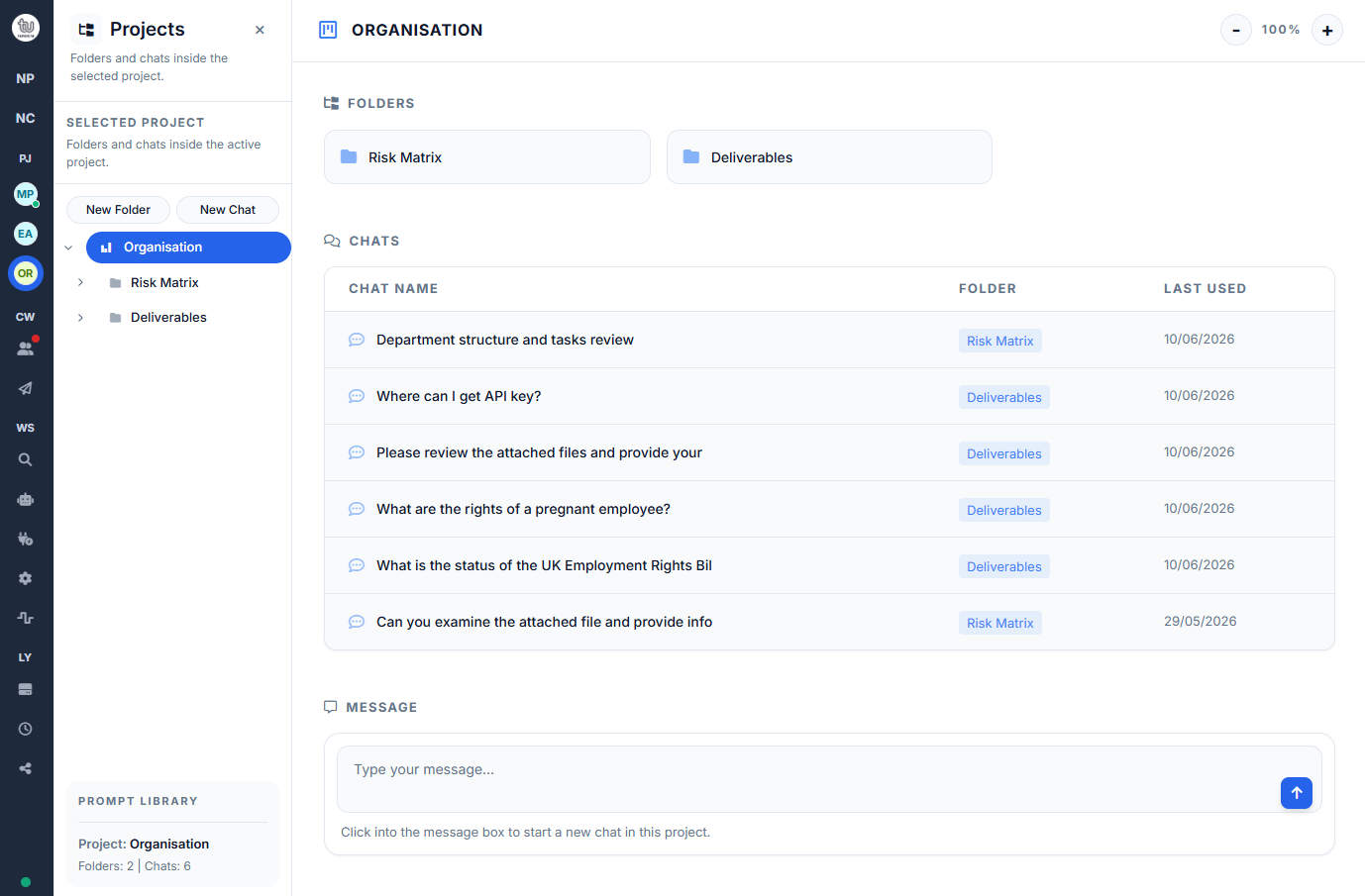Viewport: 1365px width, 896px height.
Task: Click the New Chat button
Action: coord(228,210)
